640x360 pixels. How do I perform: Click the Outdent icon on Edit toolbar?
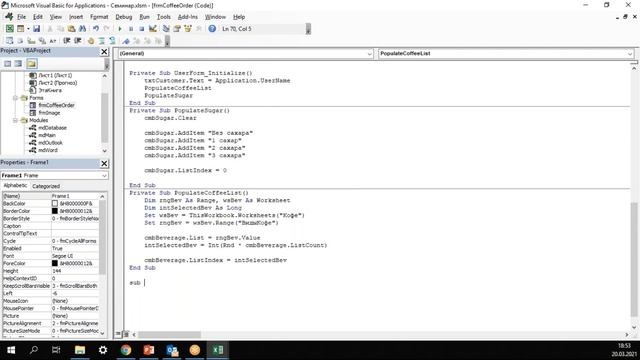pyautogui.click(x=78, y=40)
